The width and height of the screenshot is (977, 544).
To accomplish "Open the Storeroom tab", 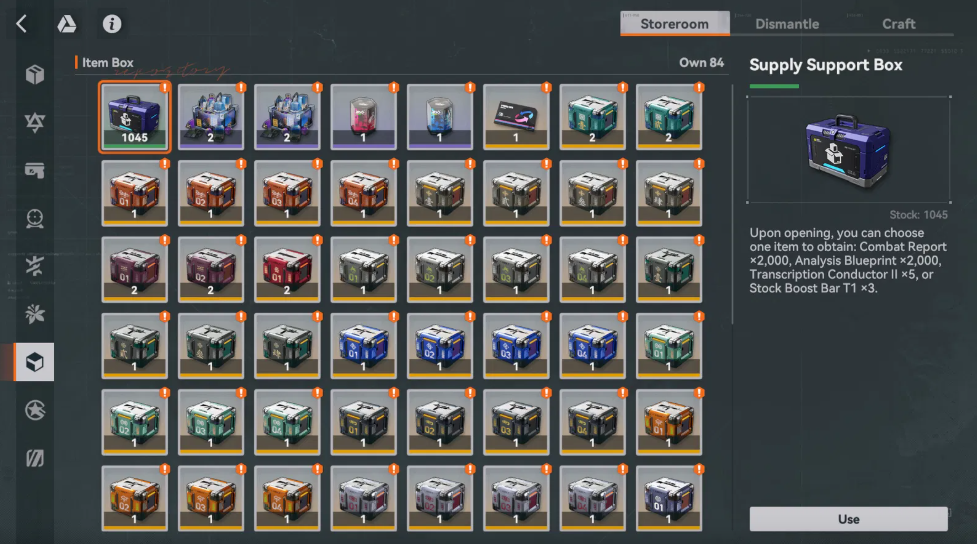I will click(675, 24).
